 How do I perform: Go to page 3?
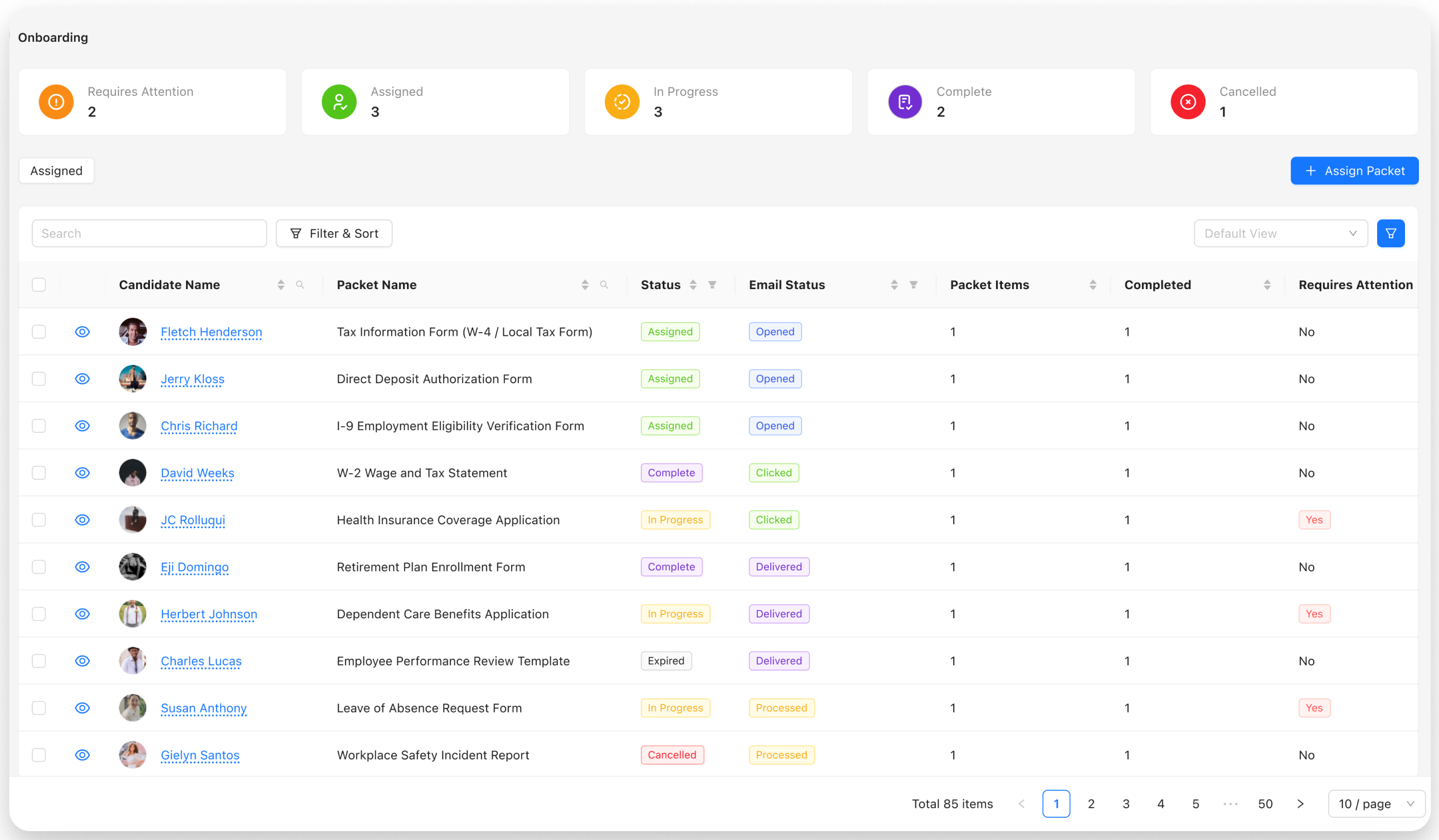pyautogui.click(x=1126, y=804)
